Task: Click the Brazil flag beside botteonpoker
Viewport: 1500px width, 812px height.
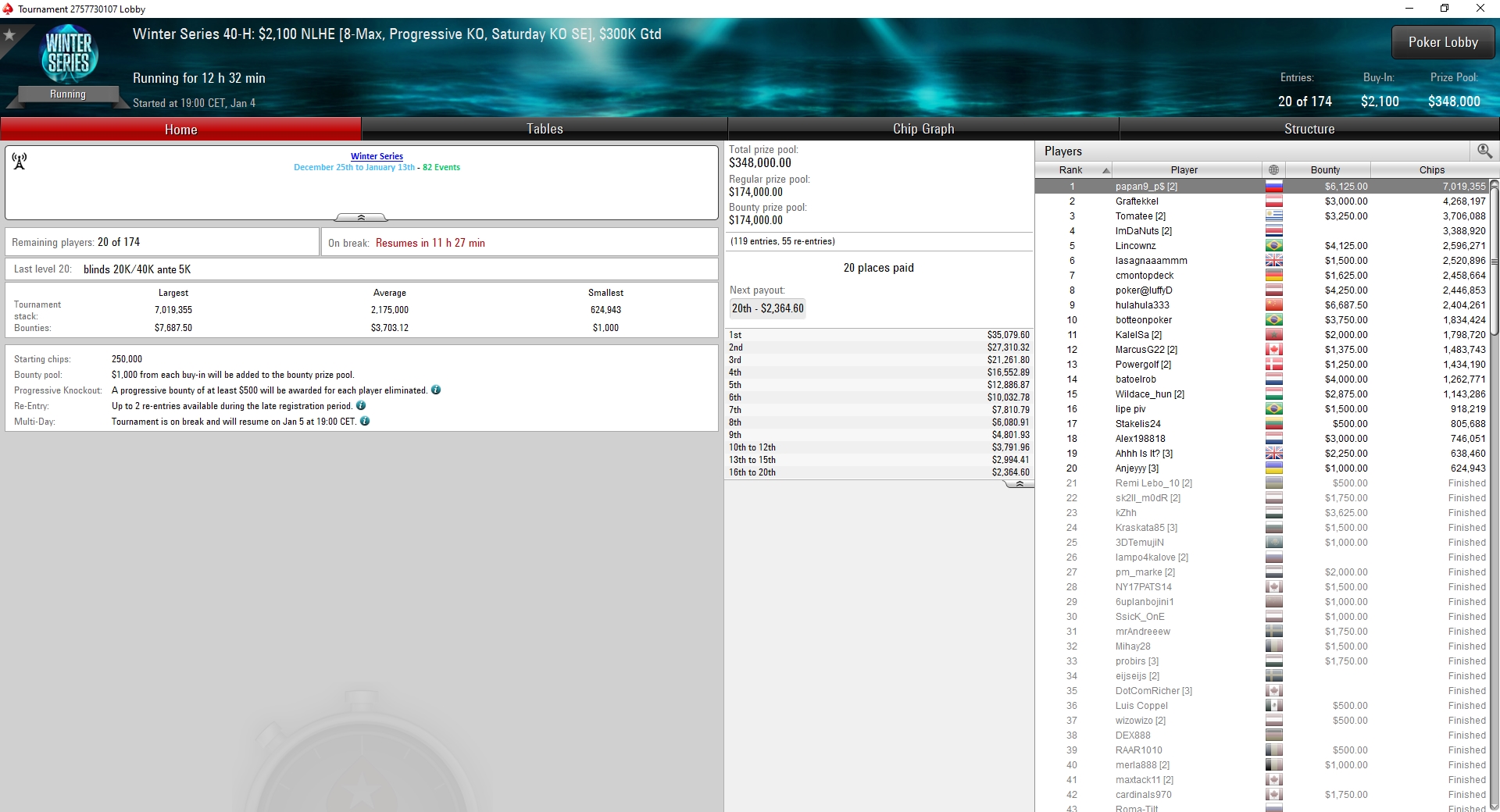Action: click(1274, 320)
